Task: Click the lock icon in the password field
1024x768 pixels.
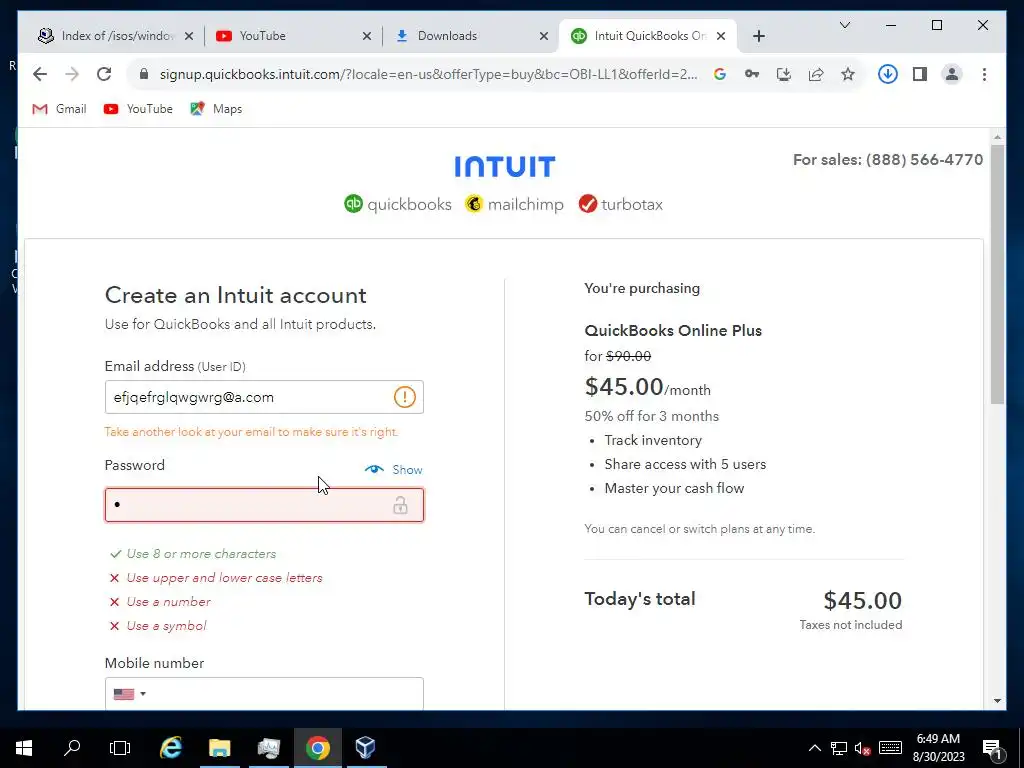Action: coord(400,505)
